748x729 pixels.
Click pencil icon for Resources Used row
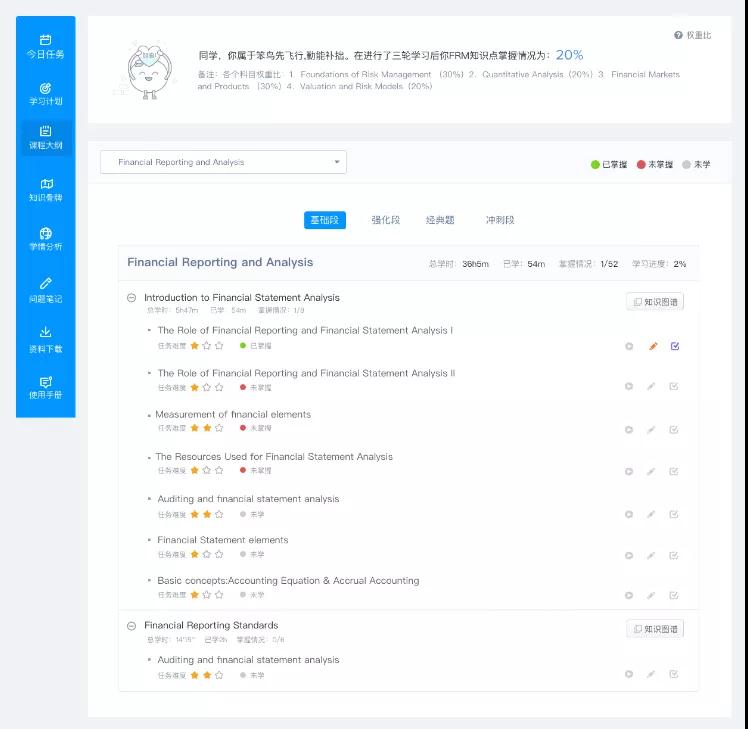[x=651, y=471]
